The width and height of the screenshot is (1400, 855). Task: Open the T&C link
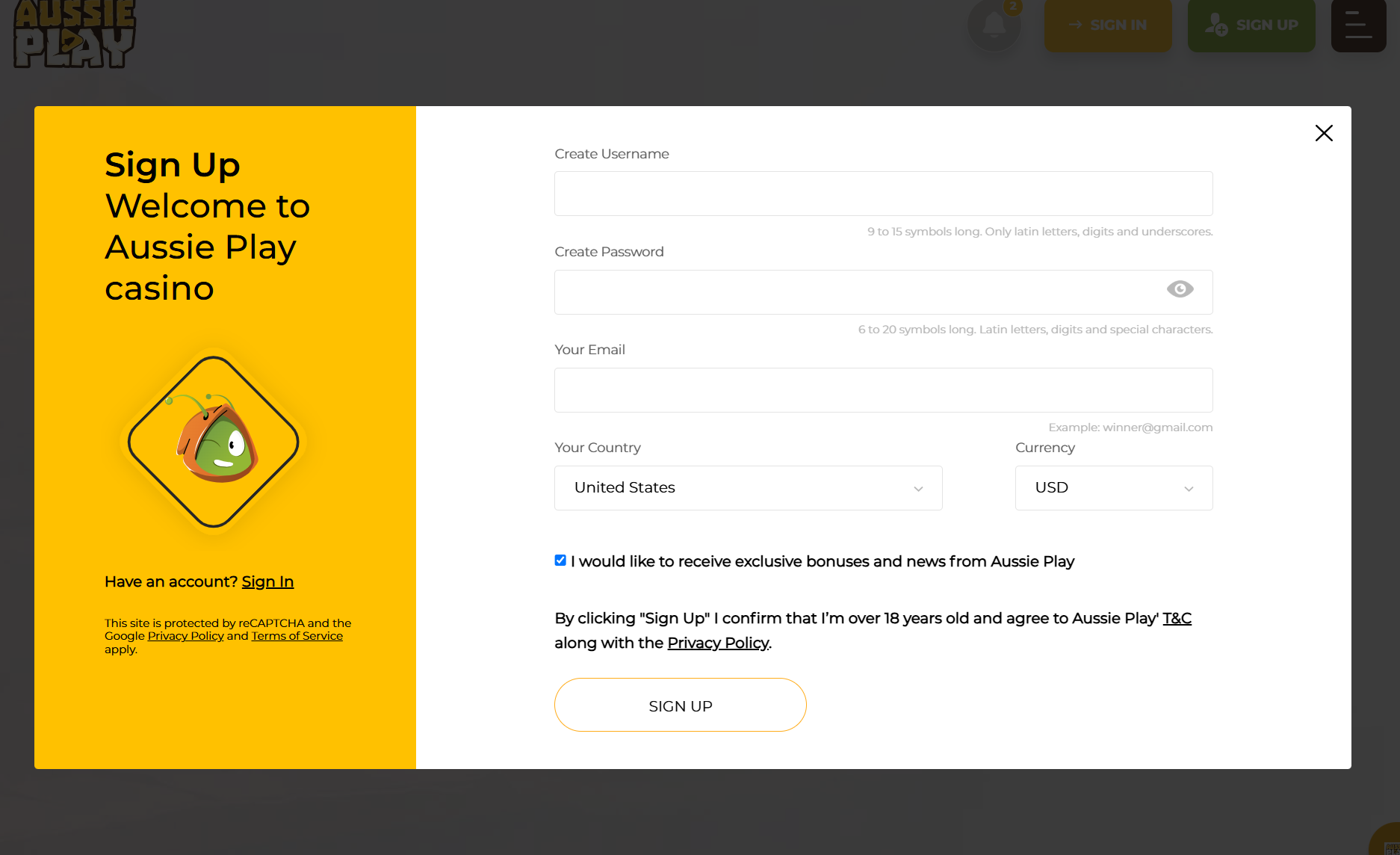1177,618
